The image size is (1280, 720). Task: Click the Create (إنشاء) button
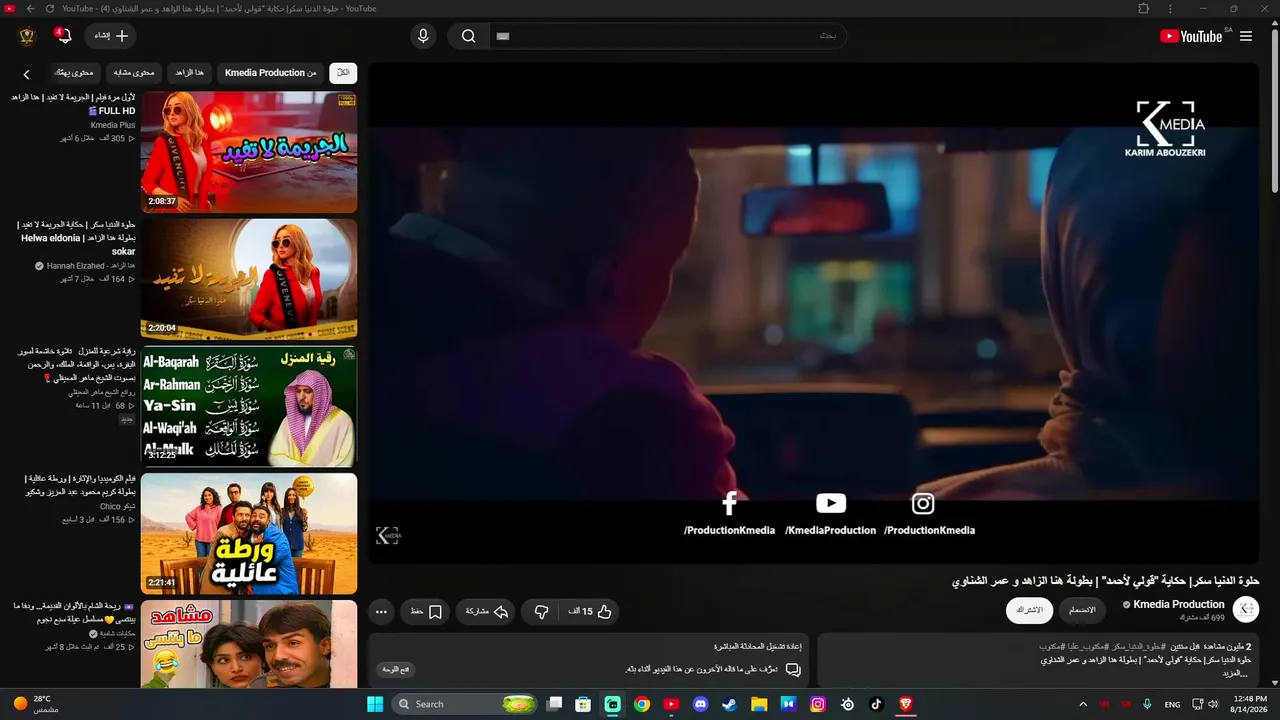(110, 36)
